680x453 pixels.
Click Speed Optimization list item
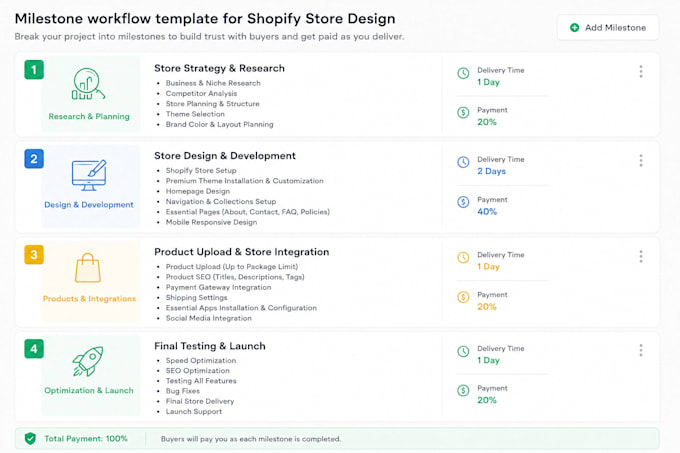[x=201, y=361]
